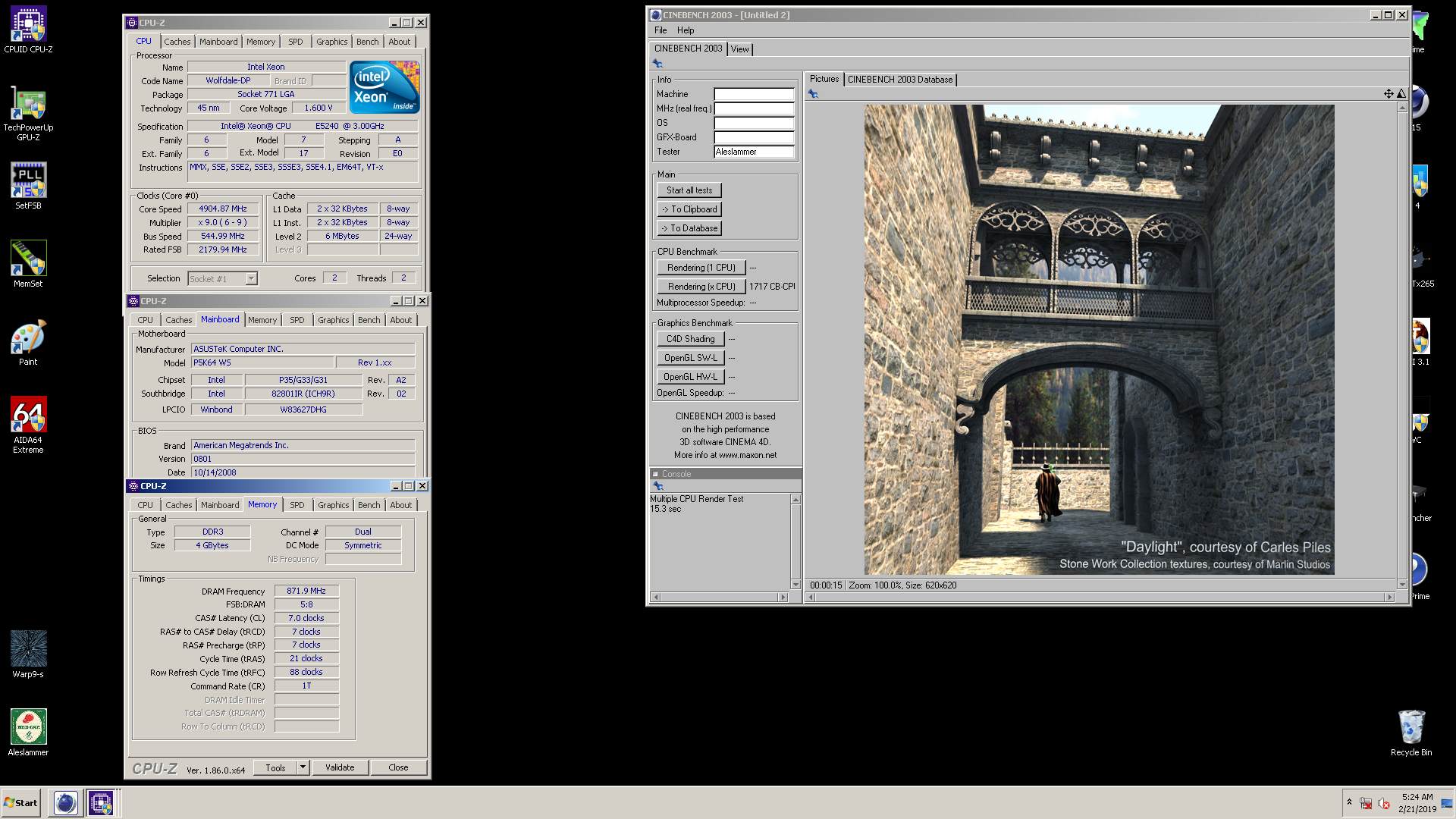The width and height of the screenshot is (1456, 819).
Task: Start the OpenGL SW-L test
Action: [x=691, y=358]
